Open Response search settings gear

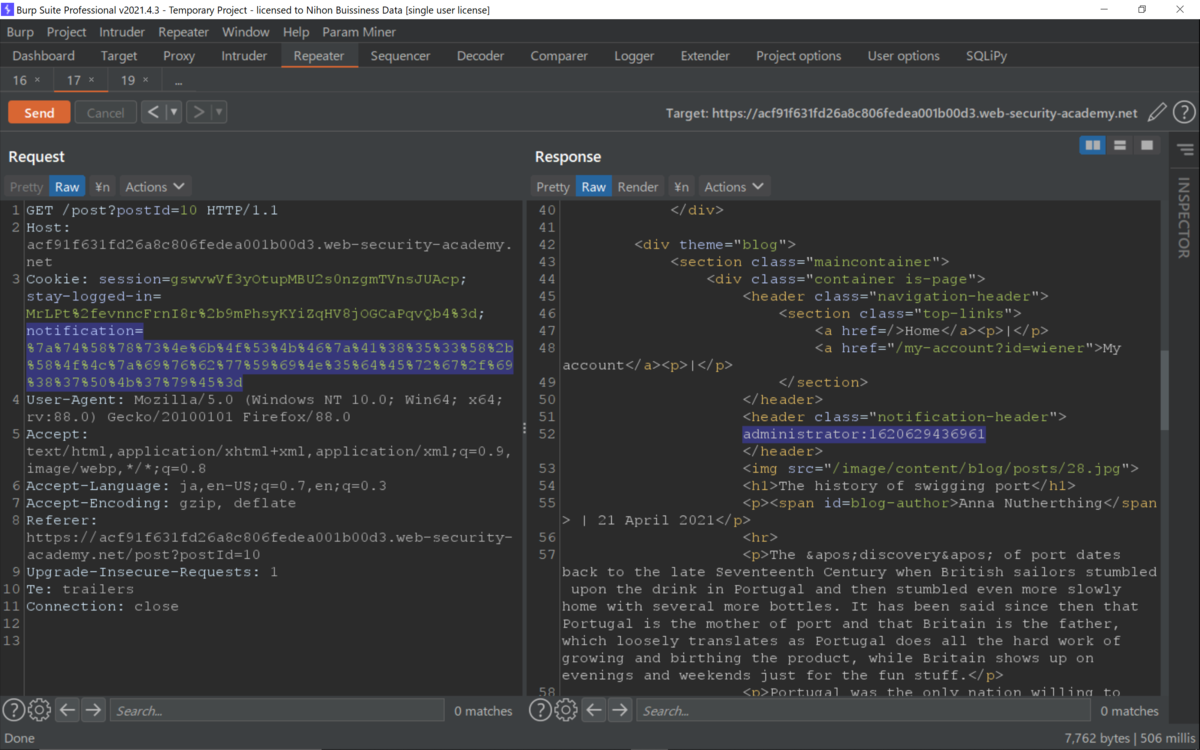point(566,710)
